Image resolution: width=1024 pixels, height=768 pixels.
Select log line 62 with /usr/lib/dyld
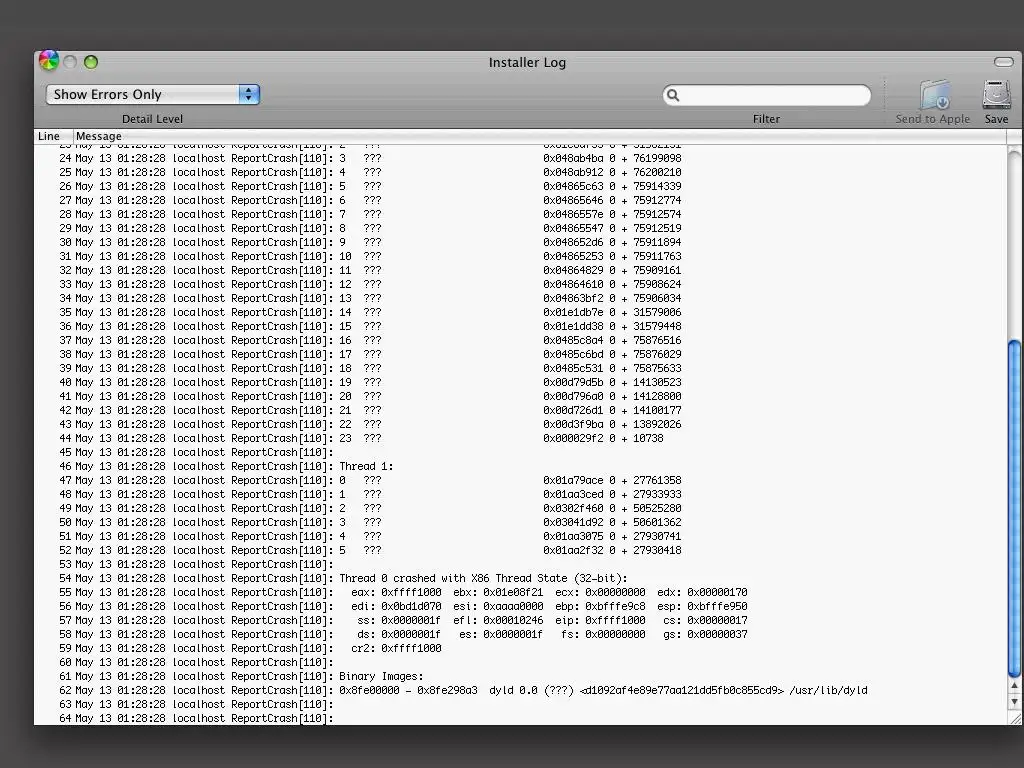point(520,690)
